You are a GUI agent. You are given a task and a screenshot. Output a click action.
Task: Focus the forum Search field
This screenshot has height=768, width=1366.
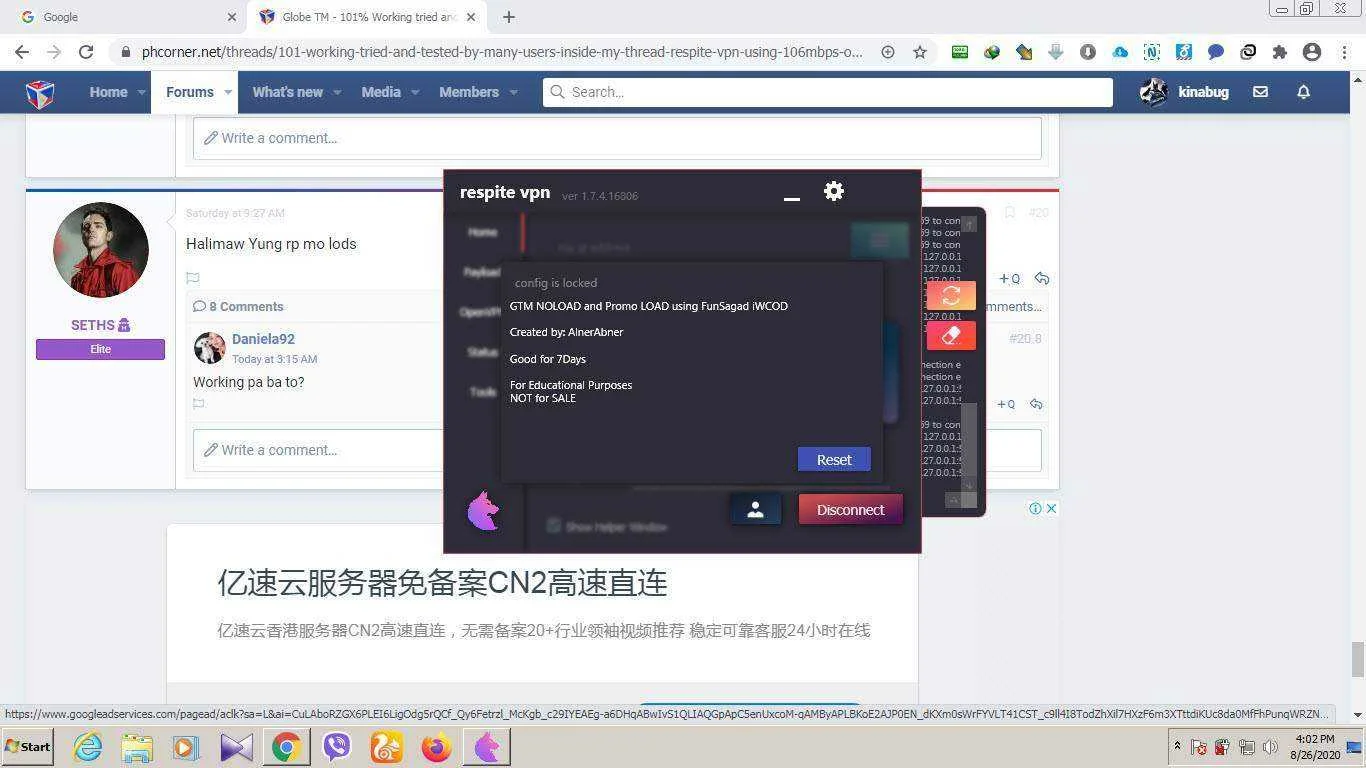coord(828,92)
